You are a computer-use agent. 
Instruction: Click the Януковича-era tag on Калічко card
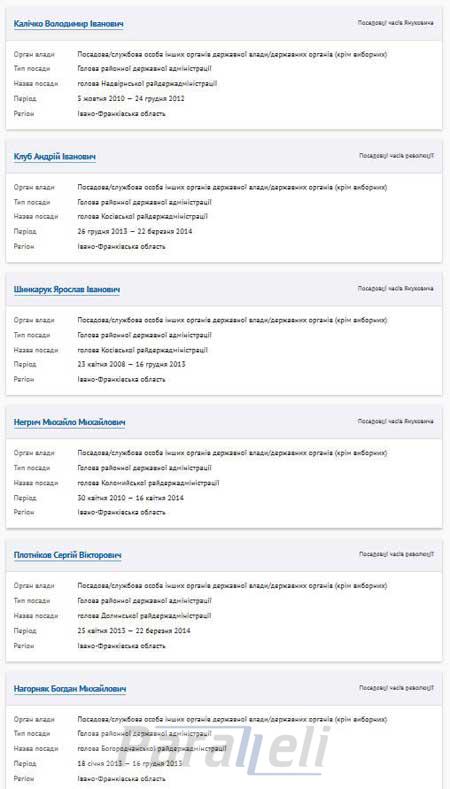point(396,23)
